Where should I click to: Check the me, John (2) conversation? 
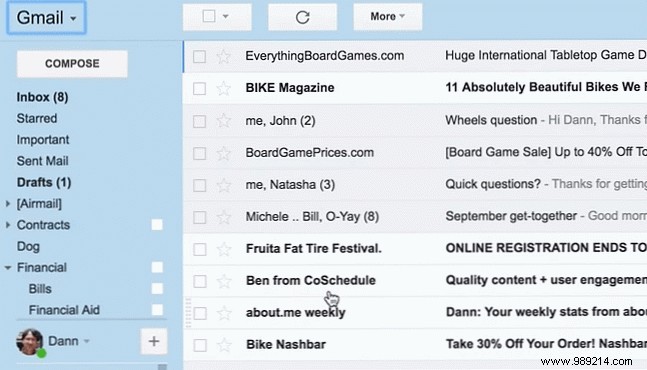pyautogui.click(x=199, y=121)
